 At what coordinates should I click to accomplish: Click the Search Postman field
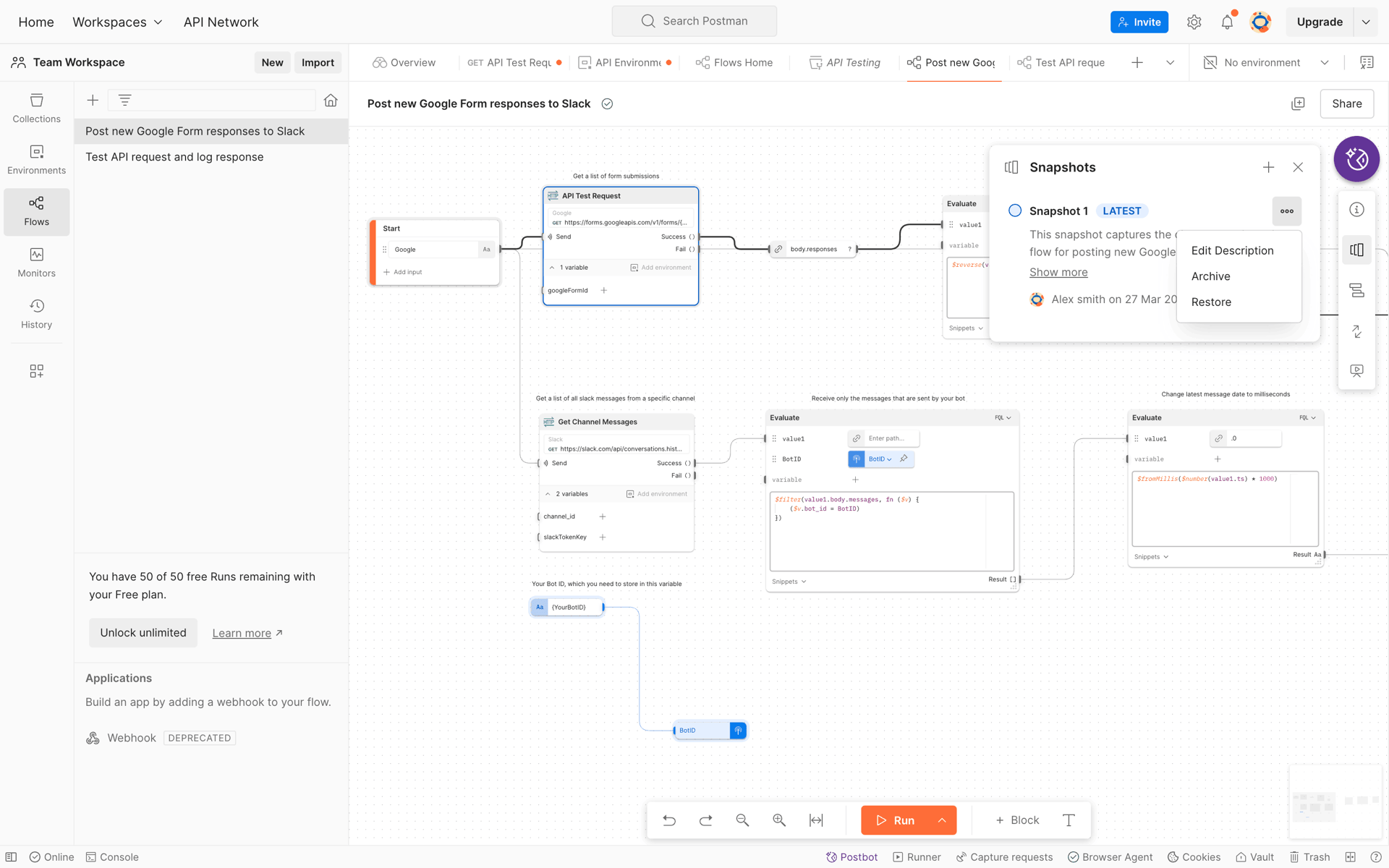tap(694, 21)
